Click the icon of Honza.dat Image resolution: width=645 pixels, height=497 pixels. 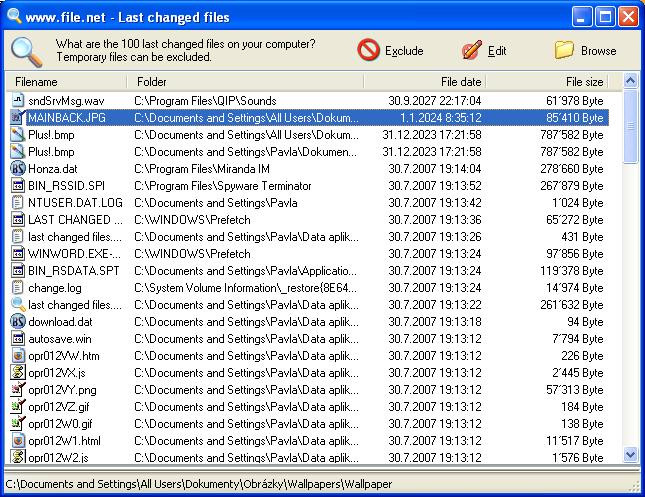click(18, 169)
